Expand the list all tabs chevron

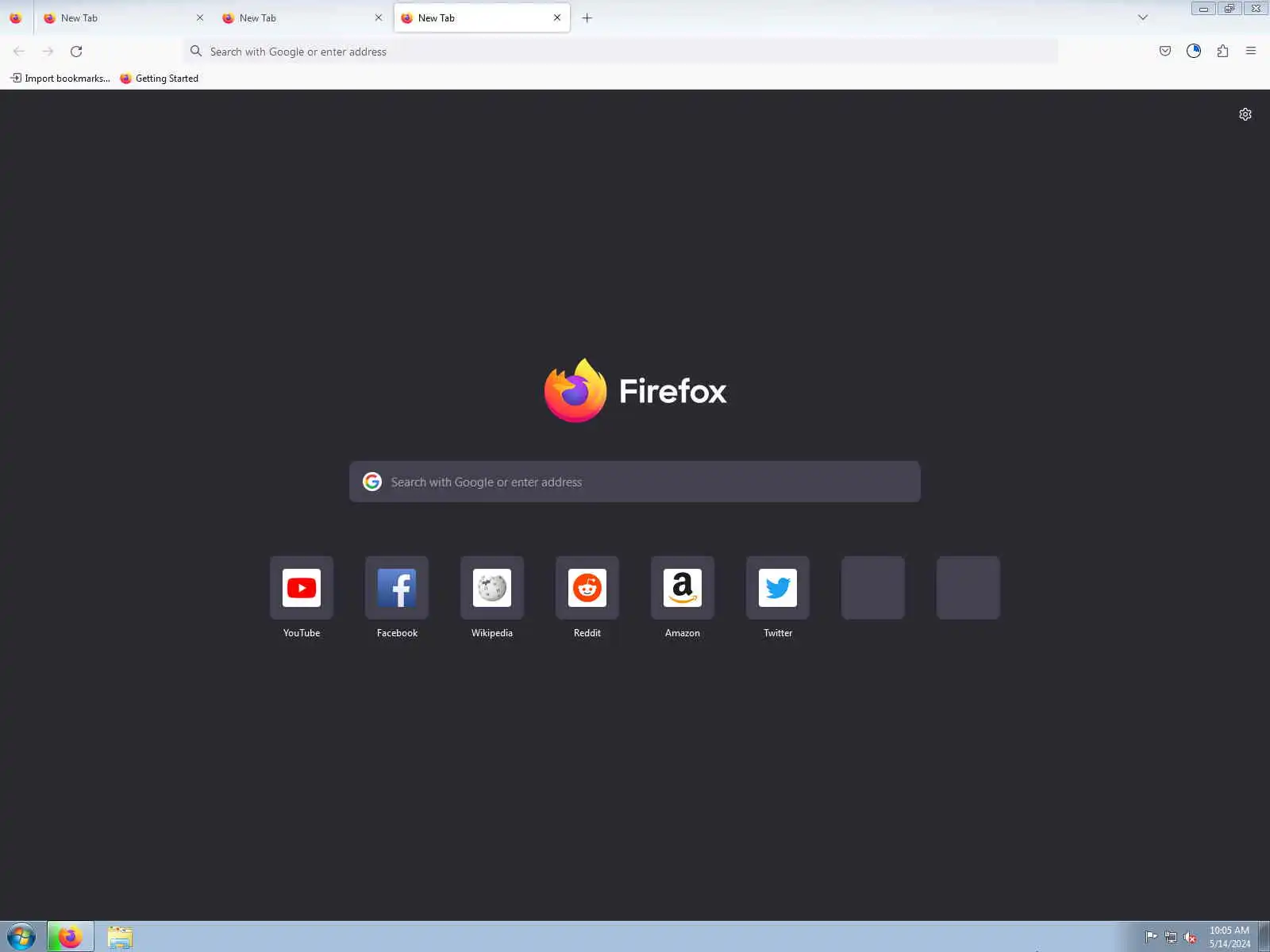(x=1143, y=17)
